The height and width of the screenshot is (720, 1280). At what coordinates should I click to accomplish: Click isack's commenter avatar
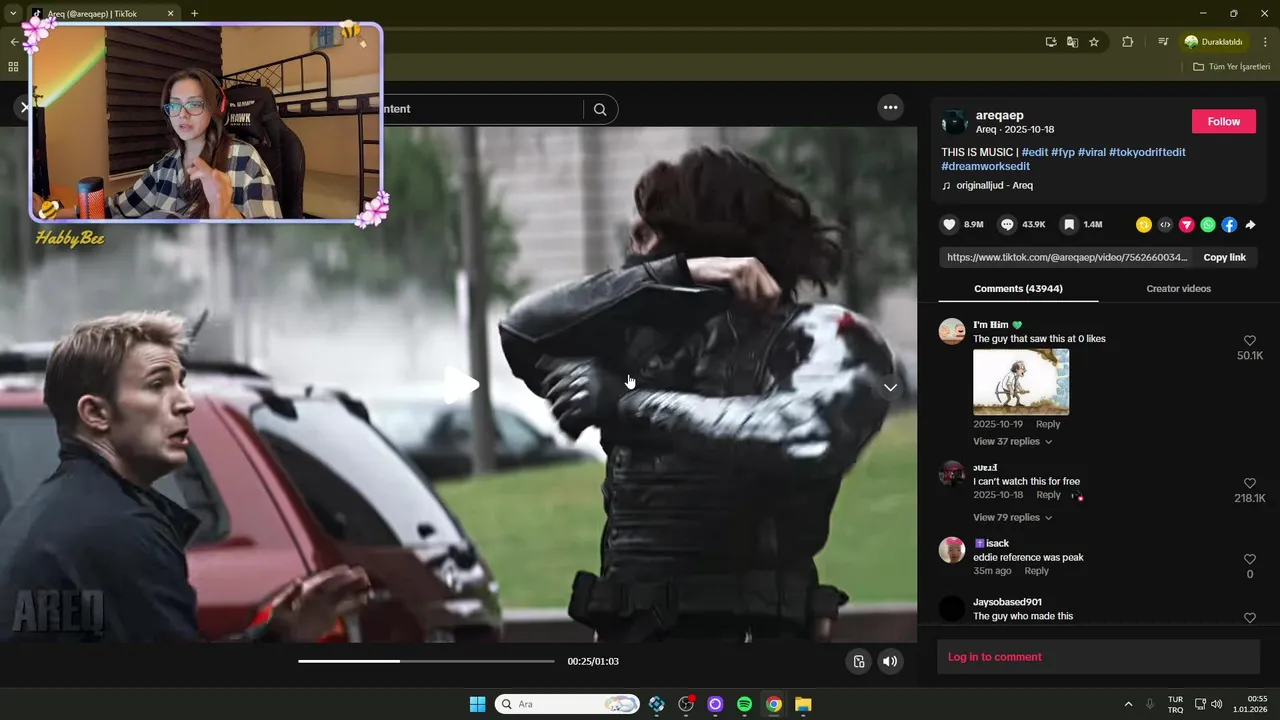coord(952,549)
